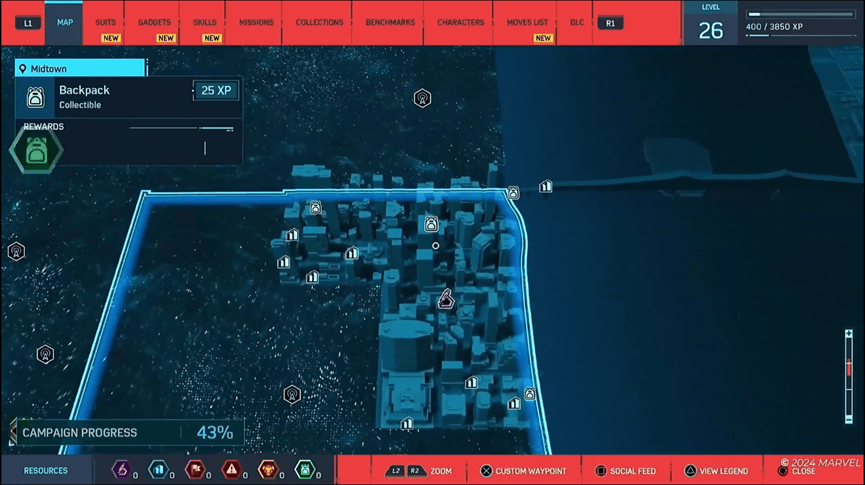Open the Suits tab
This screenshot has height=485, width=865.
pyautogui.click(x=105, y=22)
